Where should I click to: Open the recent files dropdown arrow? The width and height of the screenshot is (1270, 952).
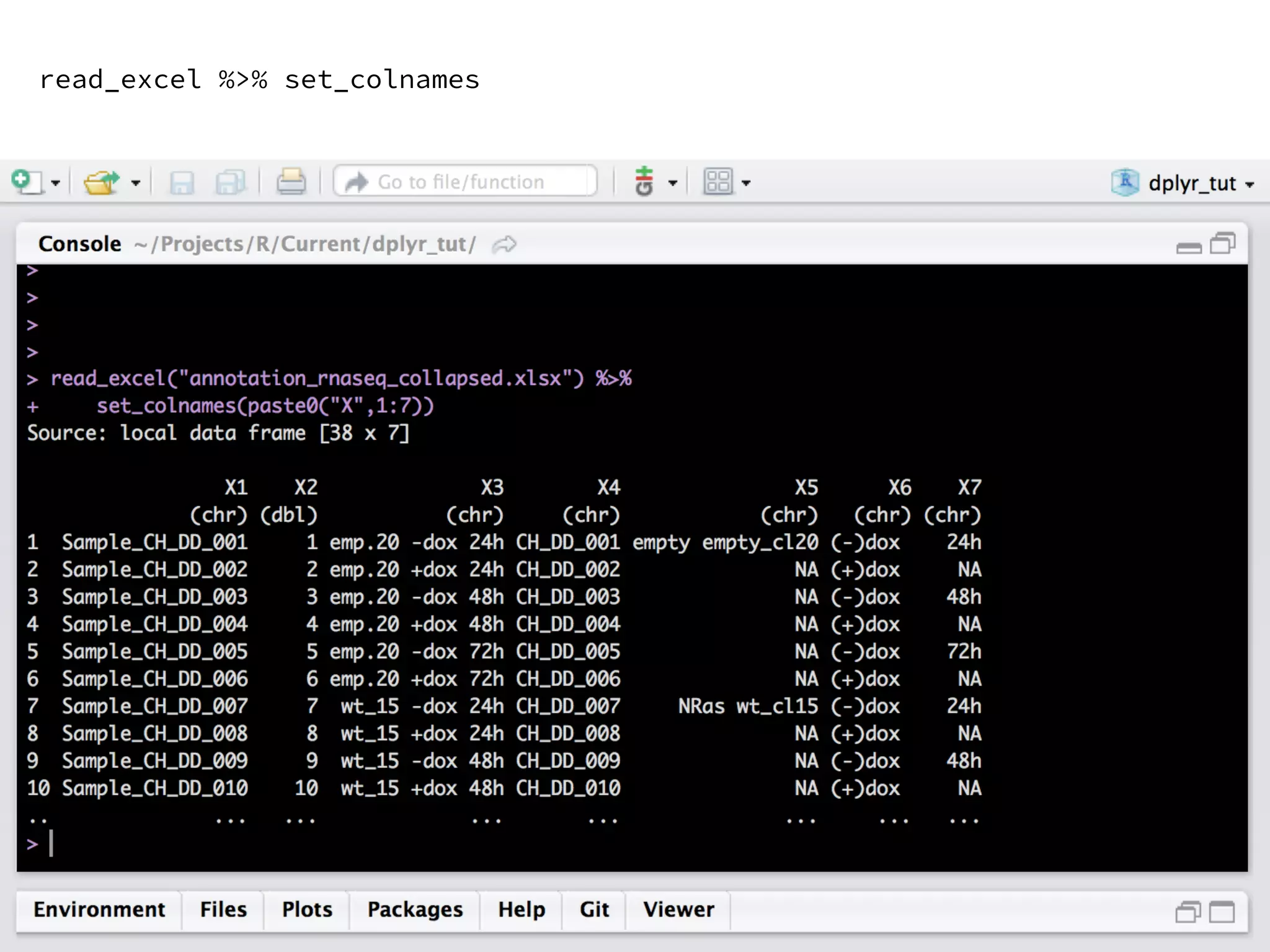tap(136, 183)
